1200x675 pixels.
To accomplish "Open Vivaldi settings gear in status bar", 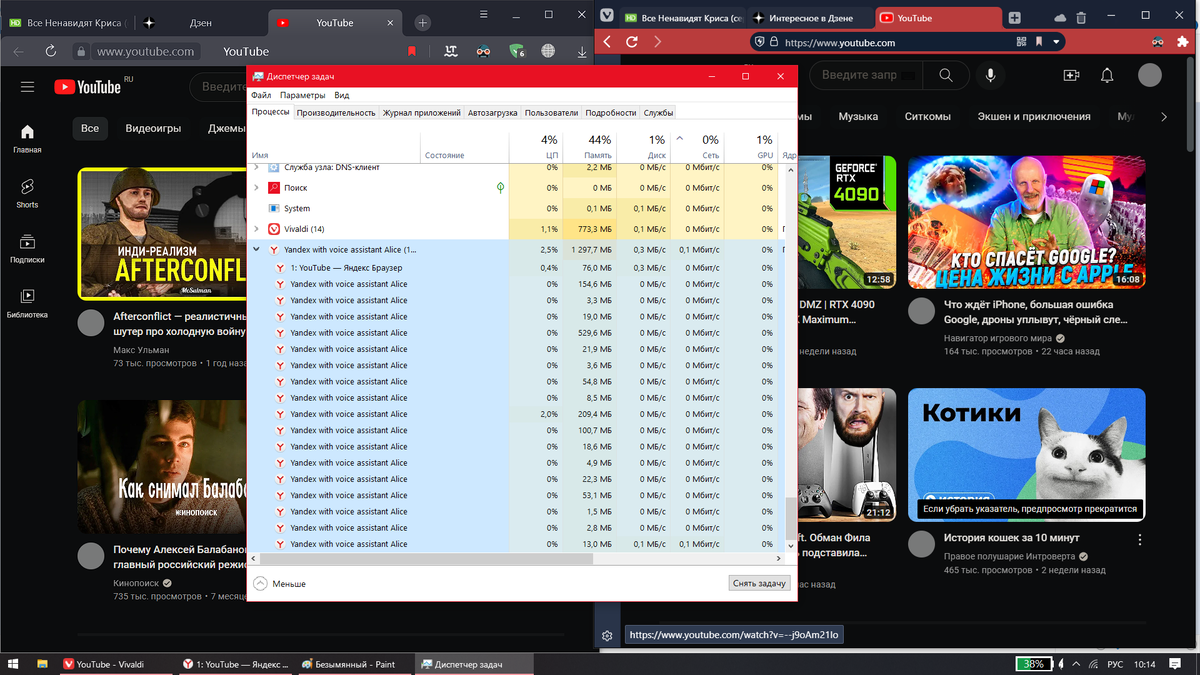I will click(607, 635).
